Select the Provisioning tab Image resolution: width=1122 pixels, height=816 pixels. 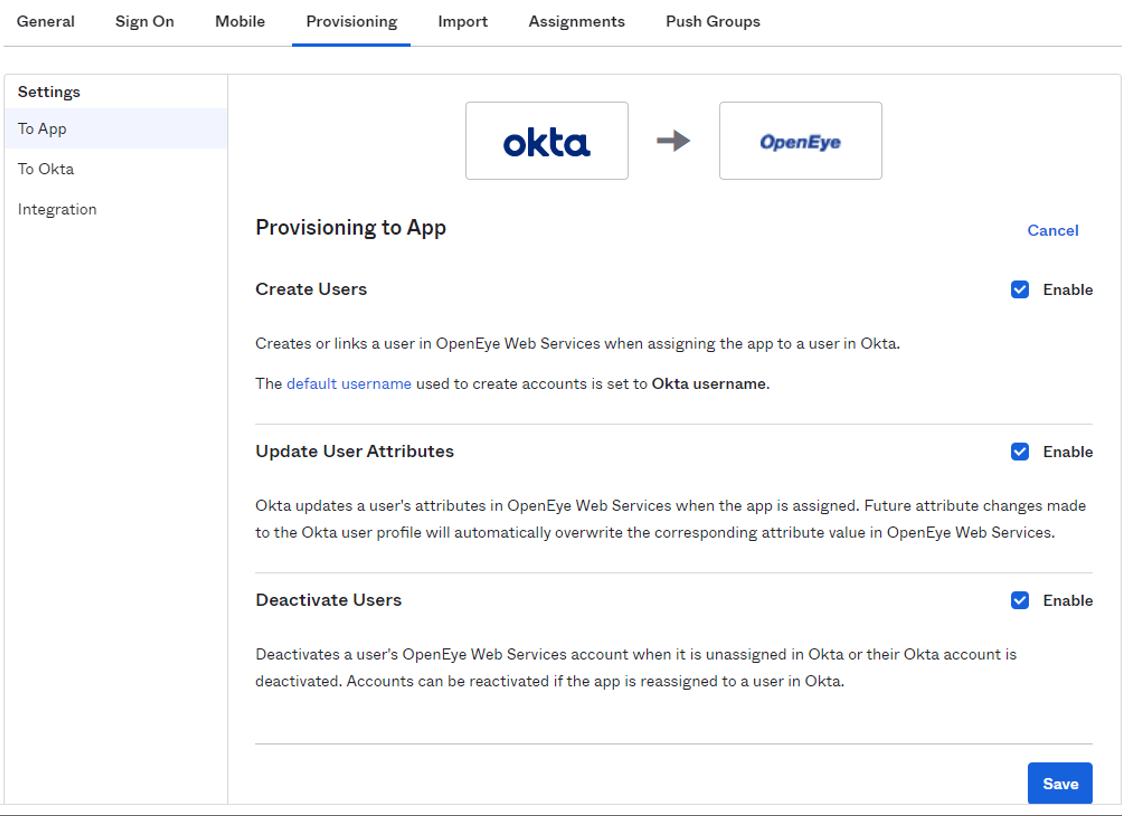click(350, 21)
